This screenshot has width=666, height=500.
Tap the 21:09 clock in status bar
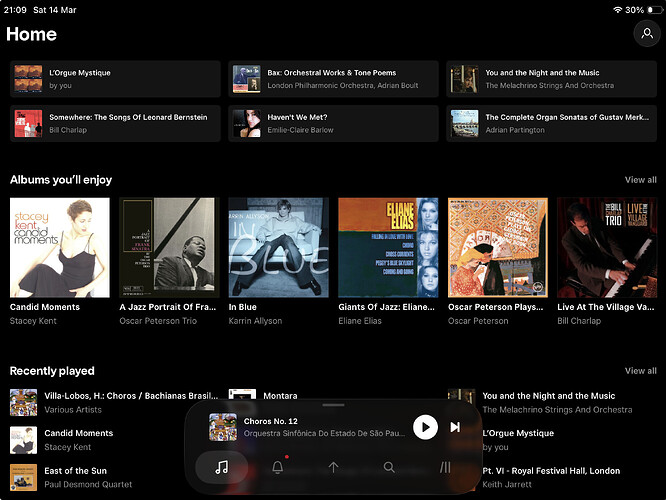click(x=15, y=10)
